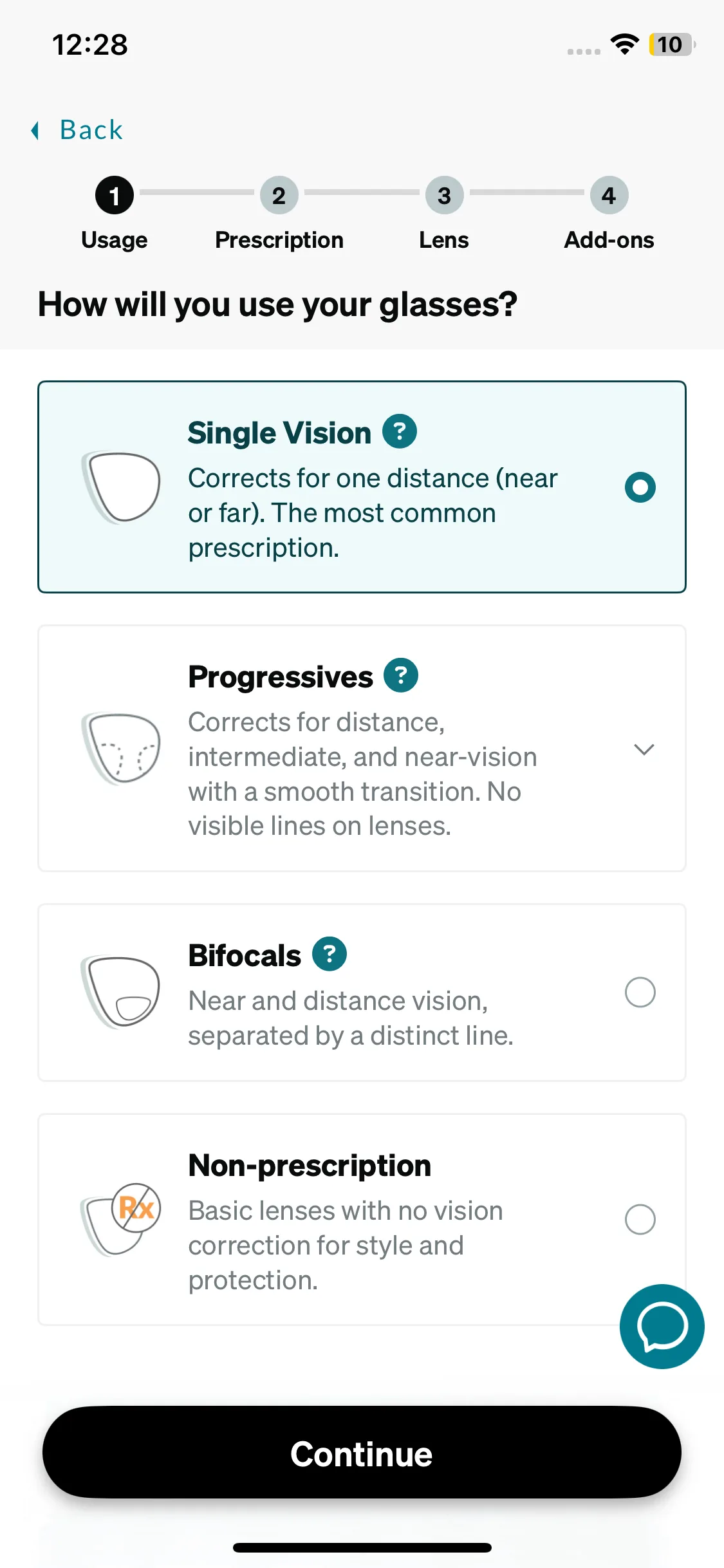This screenshot has height=1568, width=724.
Task: Go to step 4 Add-ons
Action: point(609,196)
